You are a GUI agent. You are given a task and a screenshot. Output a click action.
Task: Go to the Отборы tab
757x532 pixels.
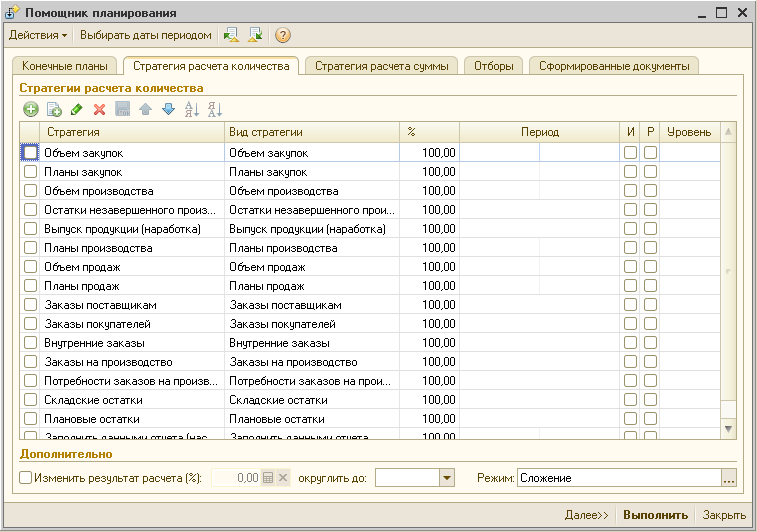493,66
